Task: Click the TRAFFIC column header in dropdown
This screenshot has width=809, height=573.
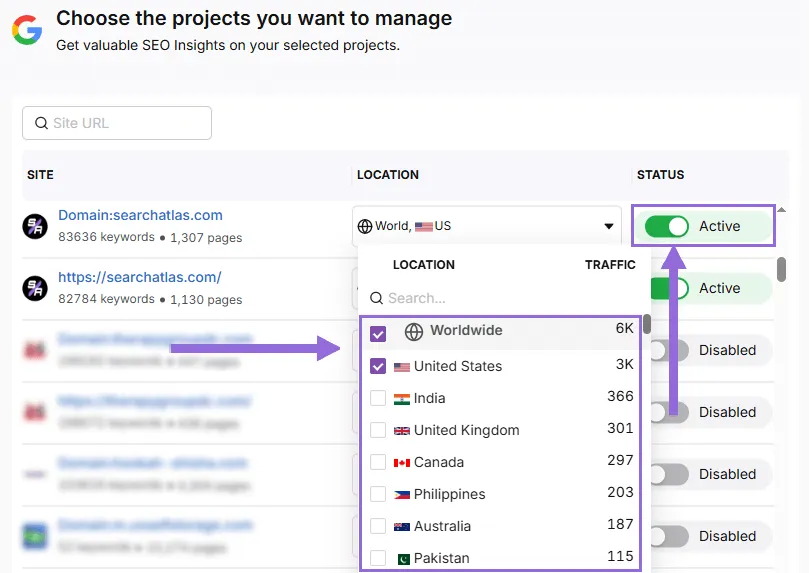Action: (610, 265)
